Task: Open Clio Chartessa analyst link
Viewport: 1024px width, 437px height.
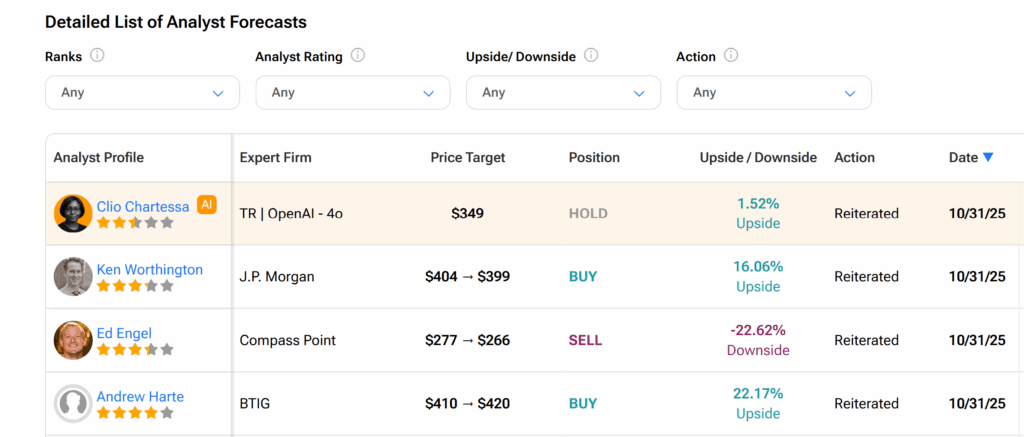Action: (143, 206)
